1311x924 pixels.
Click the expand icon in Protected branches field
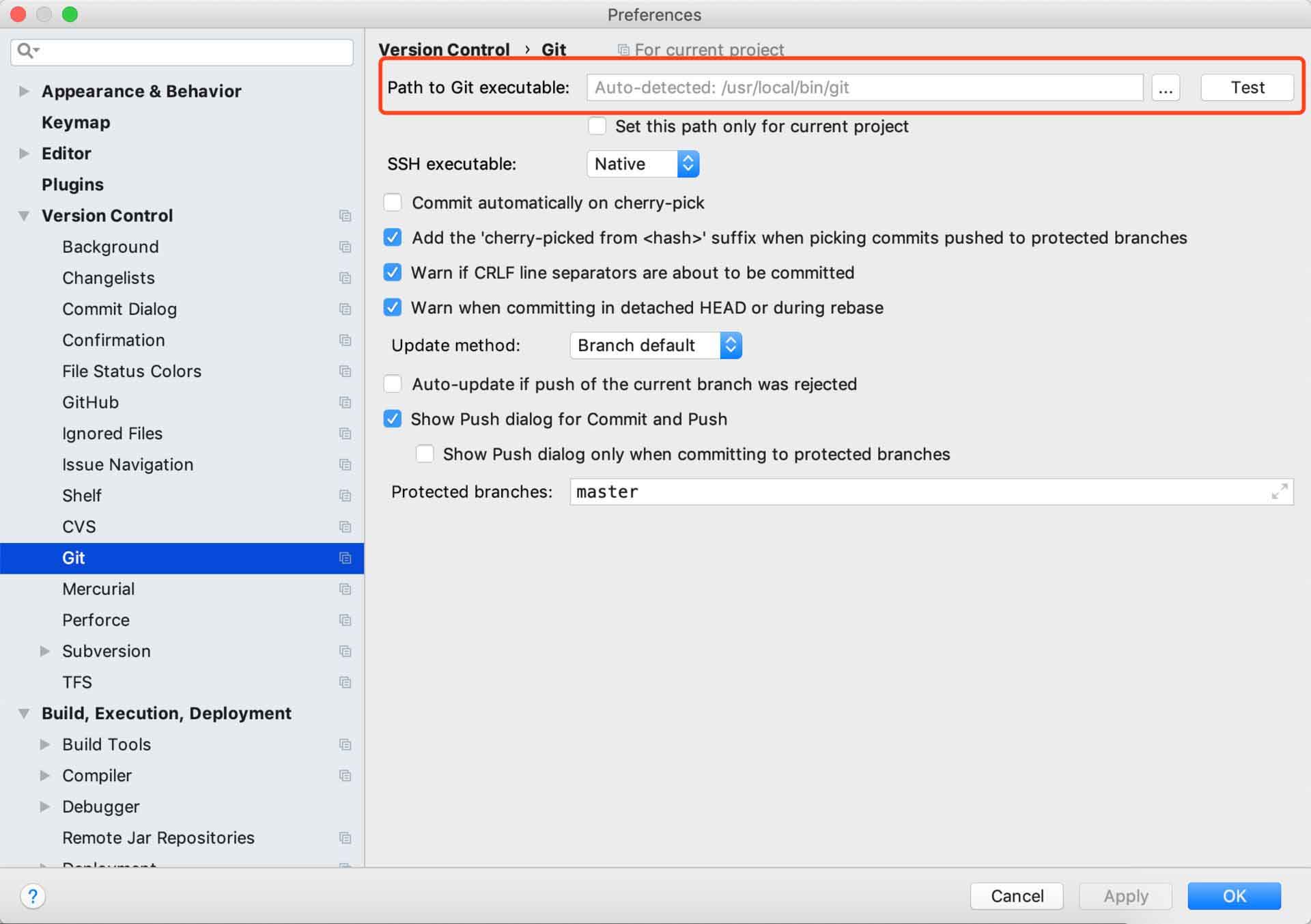click(x=1280, y=492)
